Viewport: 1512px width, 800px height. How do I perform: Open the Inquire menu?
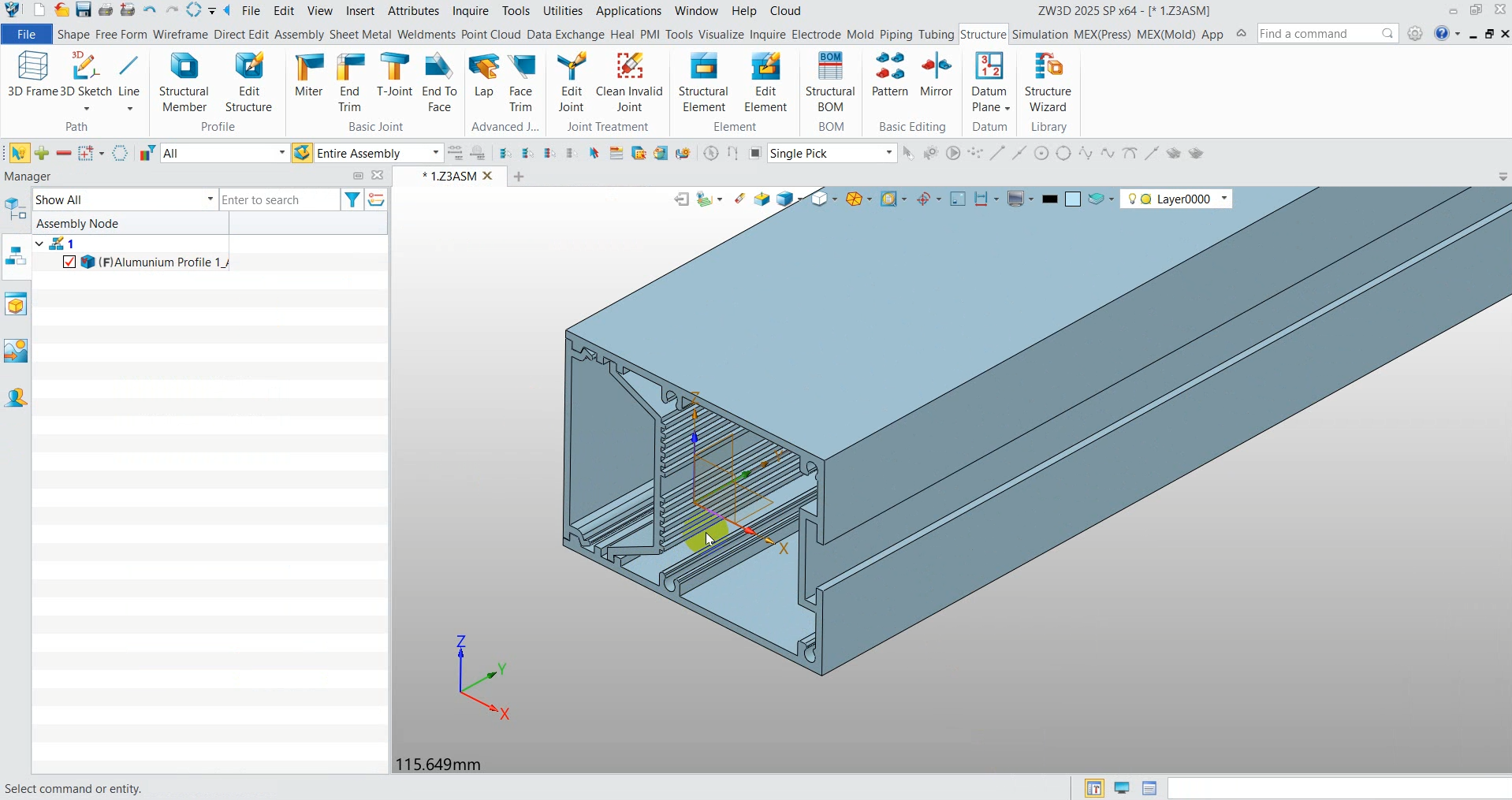pyautogui.click(x=470, y=11)
